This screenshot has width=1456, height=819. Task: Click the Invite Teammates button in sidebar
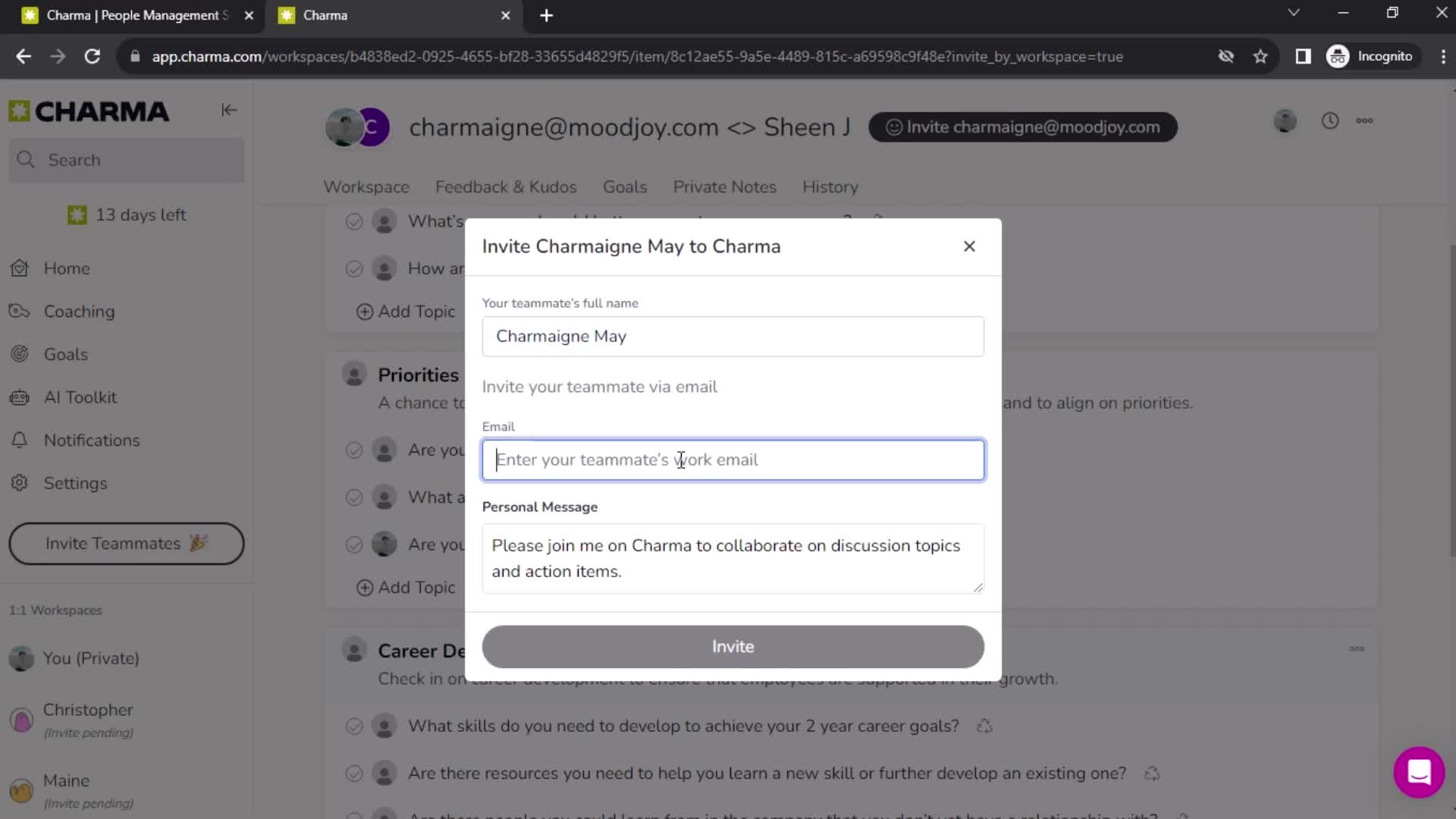(x=126, y=543)
